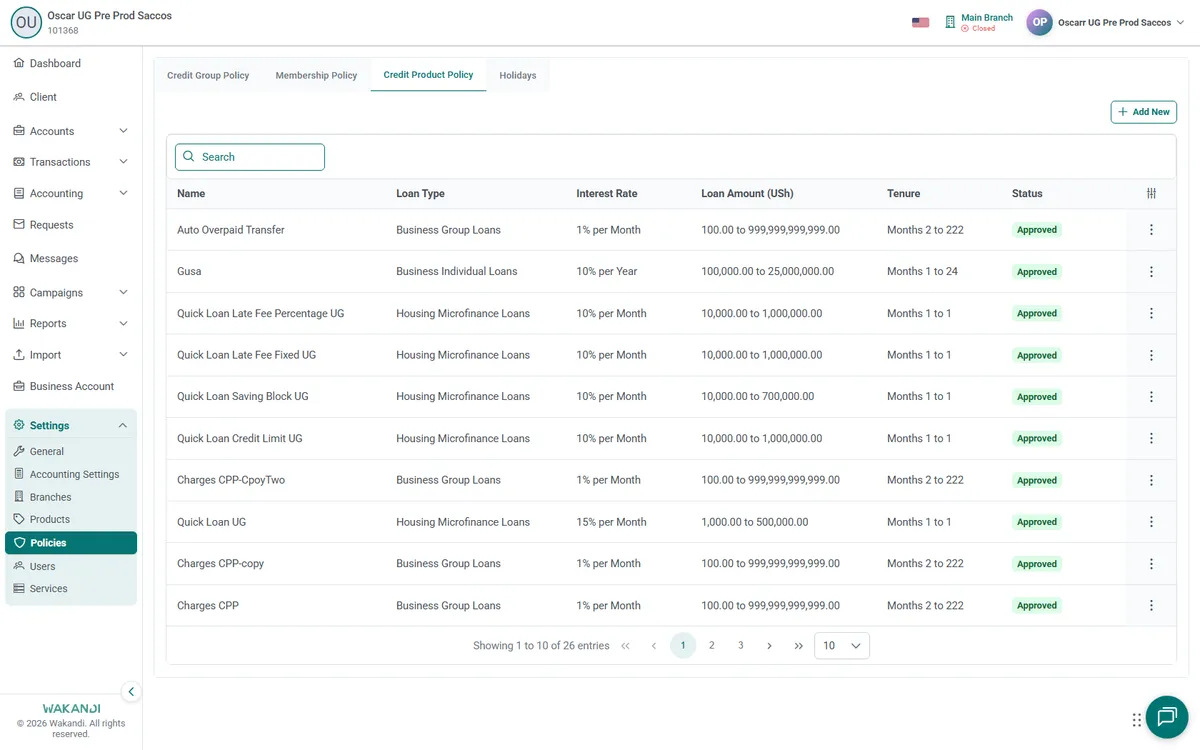Click Approved status of Gusa row
This screenshot has height=750, width=1200.
[x=1037, y=272]
